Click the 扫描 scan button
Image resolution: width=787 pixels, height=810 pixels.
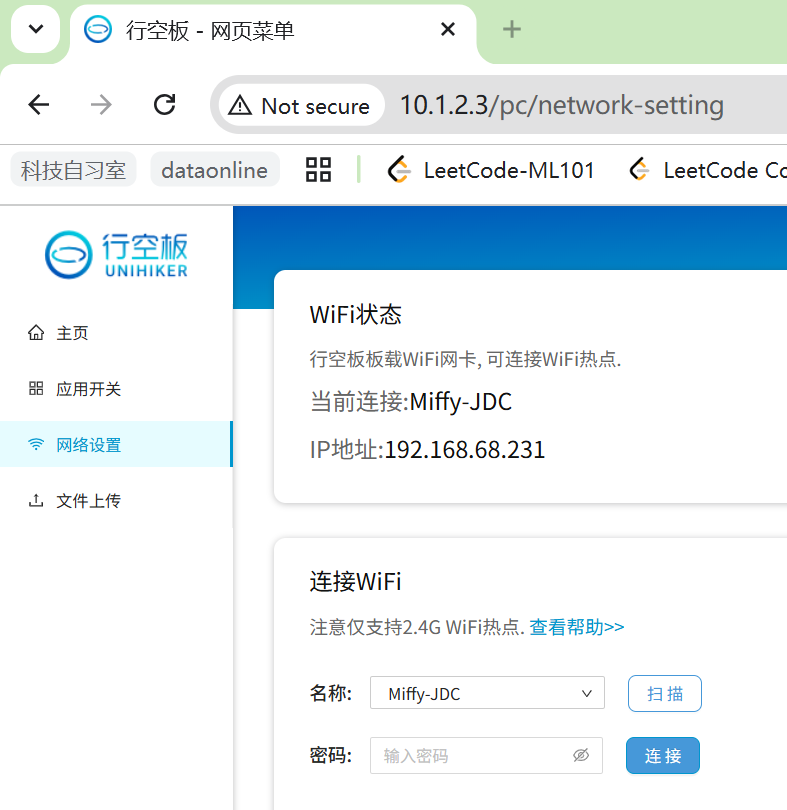664,694
